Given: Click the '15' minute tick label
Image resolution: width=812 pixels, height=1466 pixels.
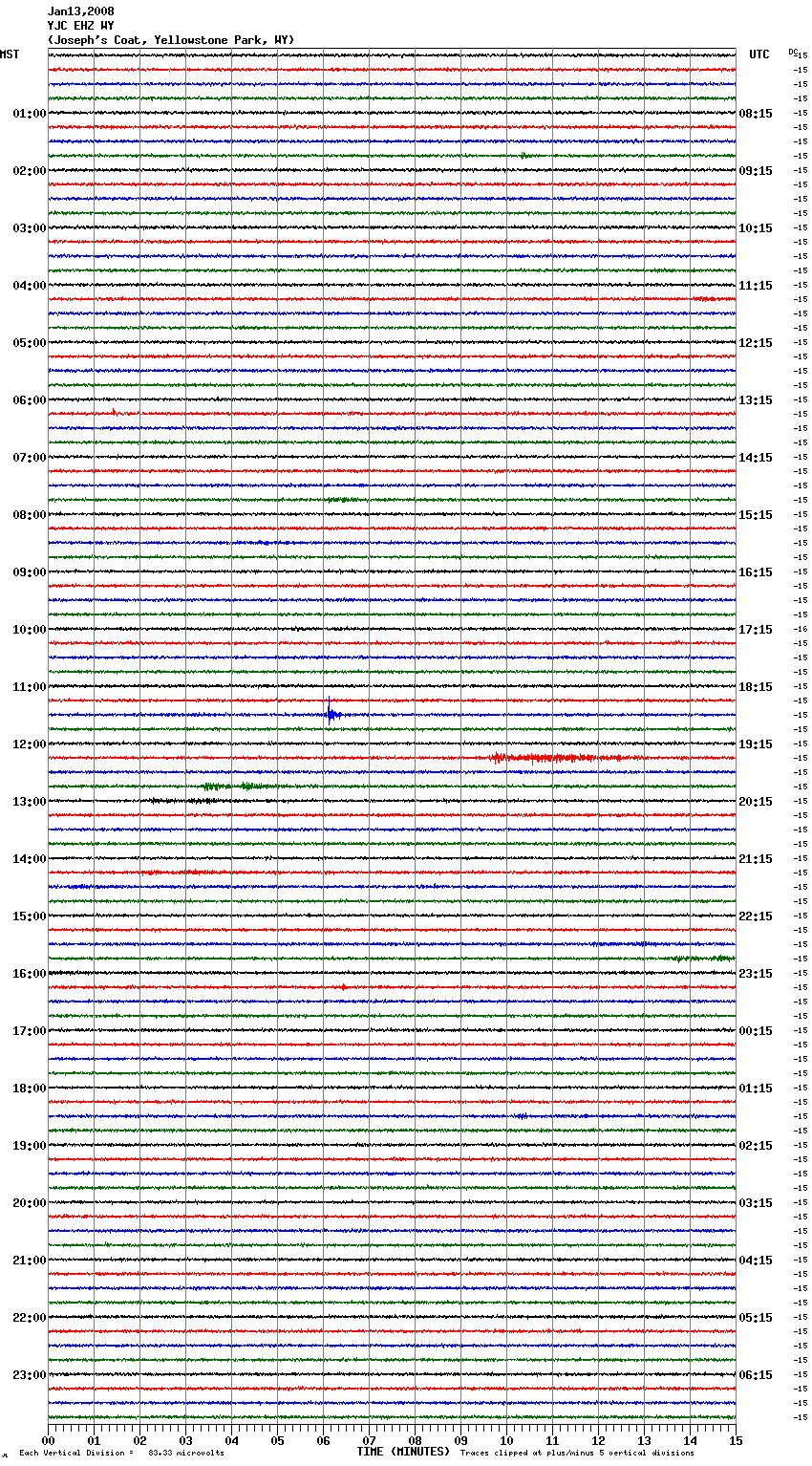Looking at the screenshot, I should point(736,1440).
